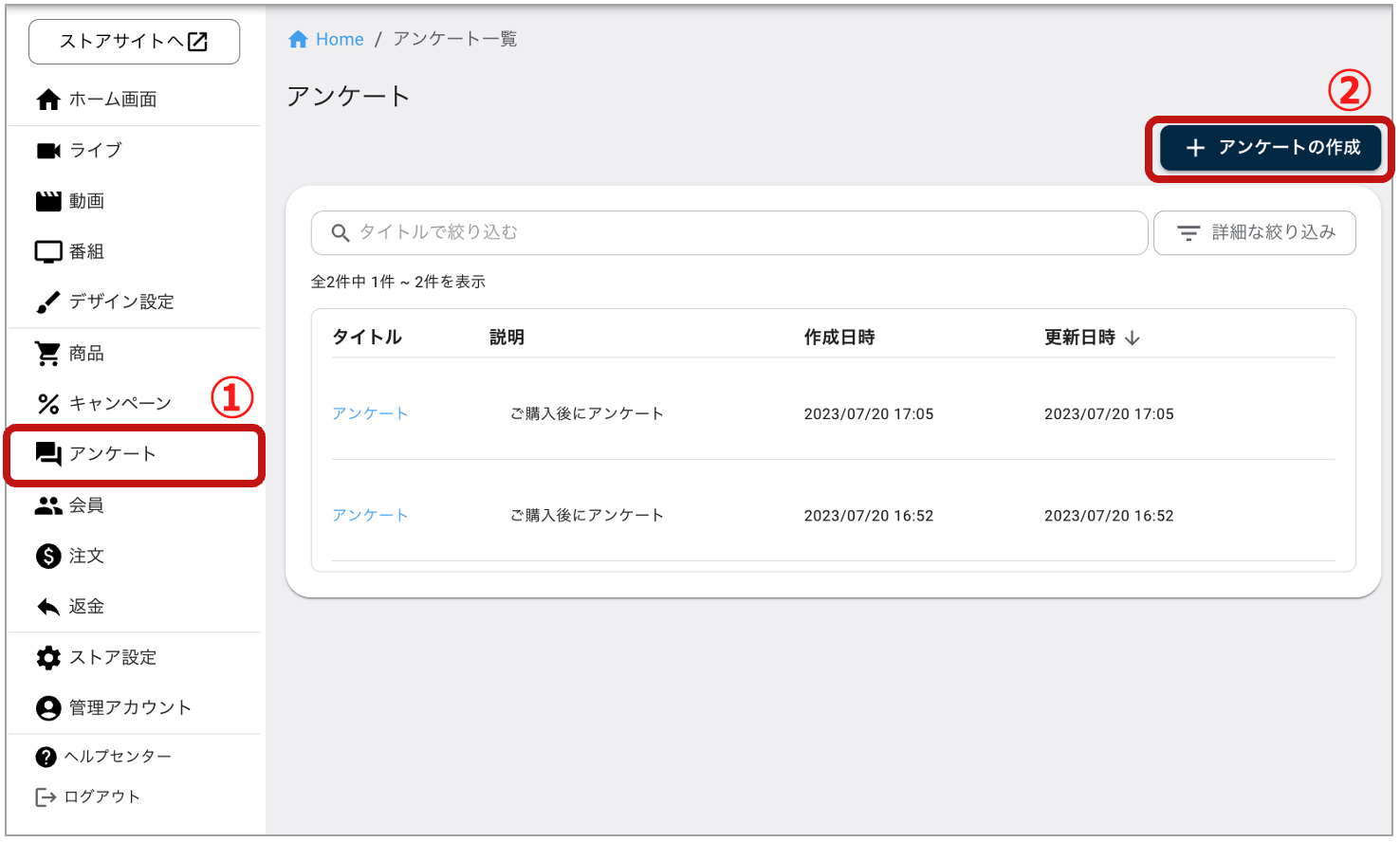The height and width of the screenshot is (842, 1400).
Task: Open 詳細な絞り込み filter options
Action: click(x=1254, y=232)
